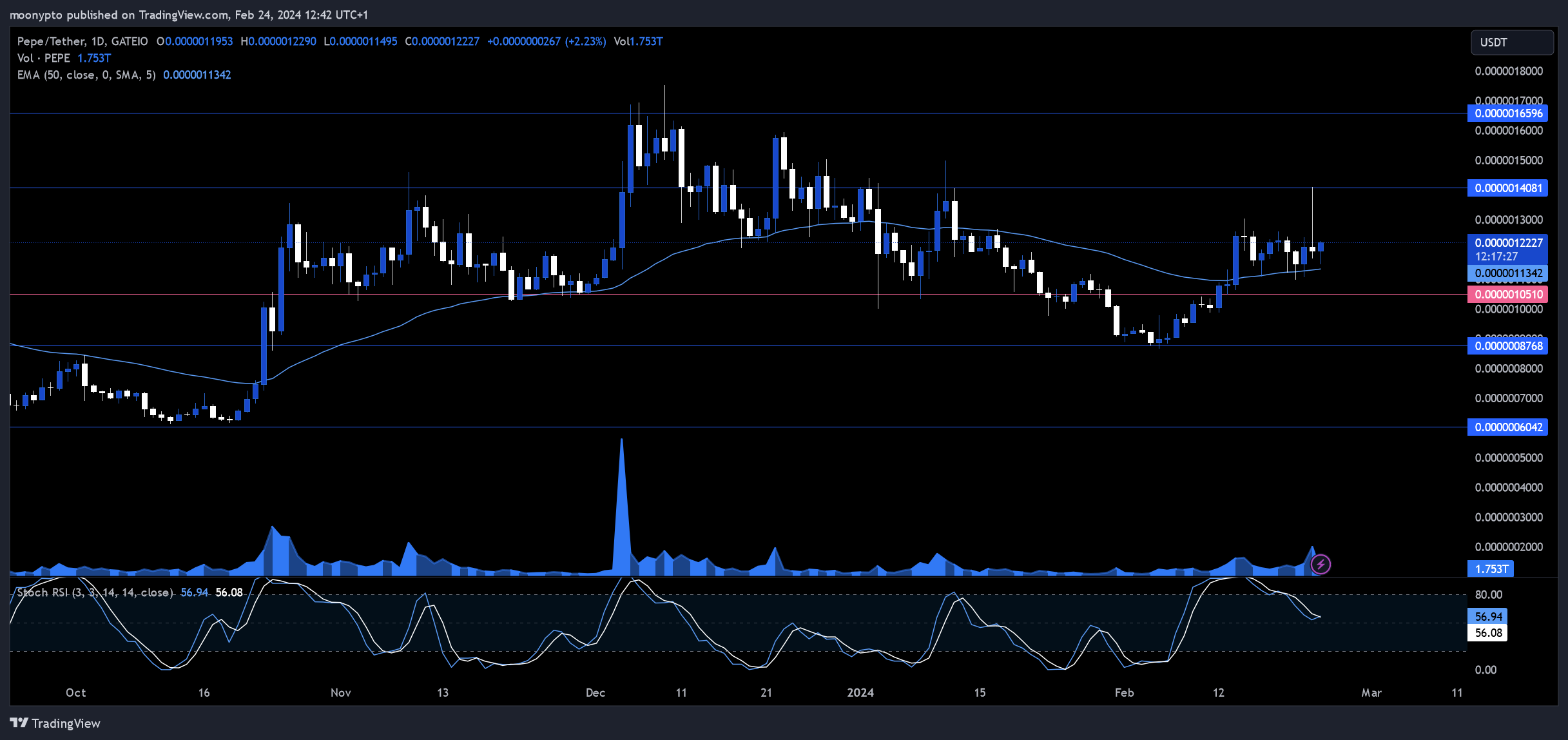Click the 16 October date label
1568x740 pixels.
[x=204, y=693]
